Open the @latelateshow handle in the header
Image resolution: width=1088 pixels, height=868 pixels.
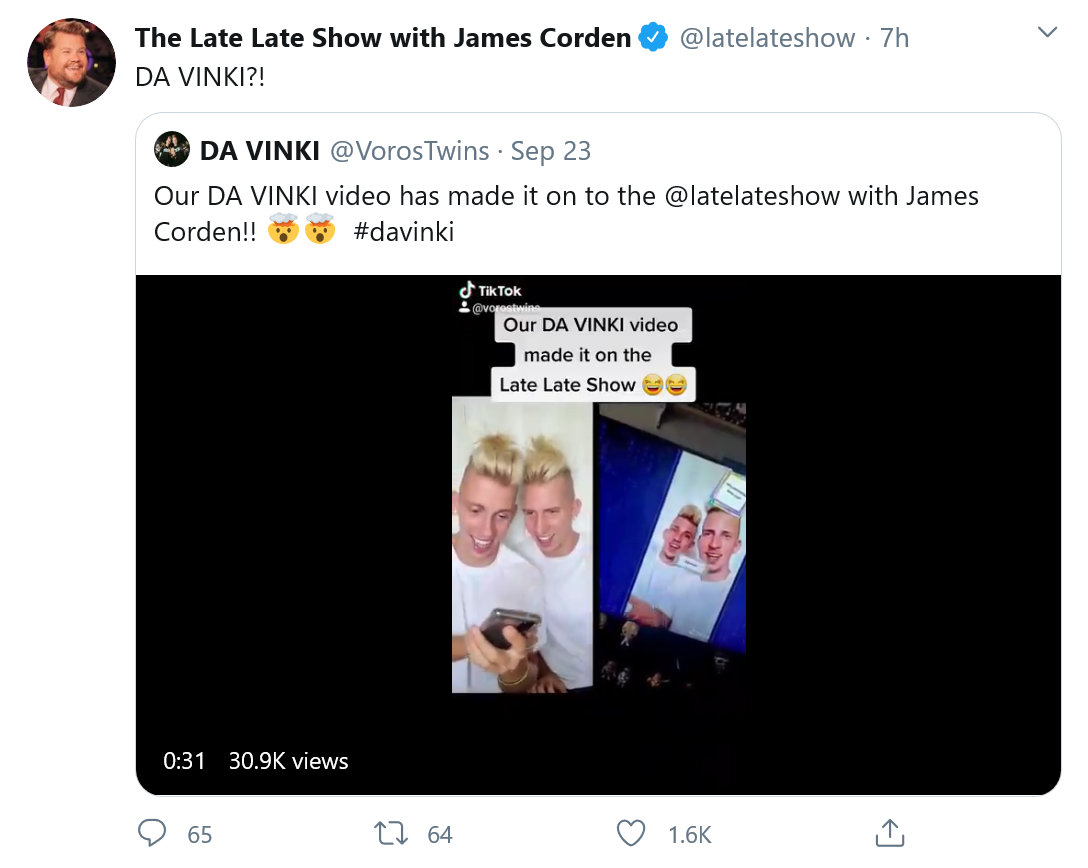767,38
